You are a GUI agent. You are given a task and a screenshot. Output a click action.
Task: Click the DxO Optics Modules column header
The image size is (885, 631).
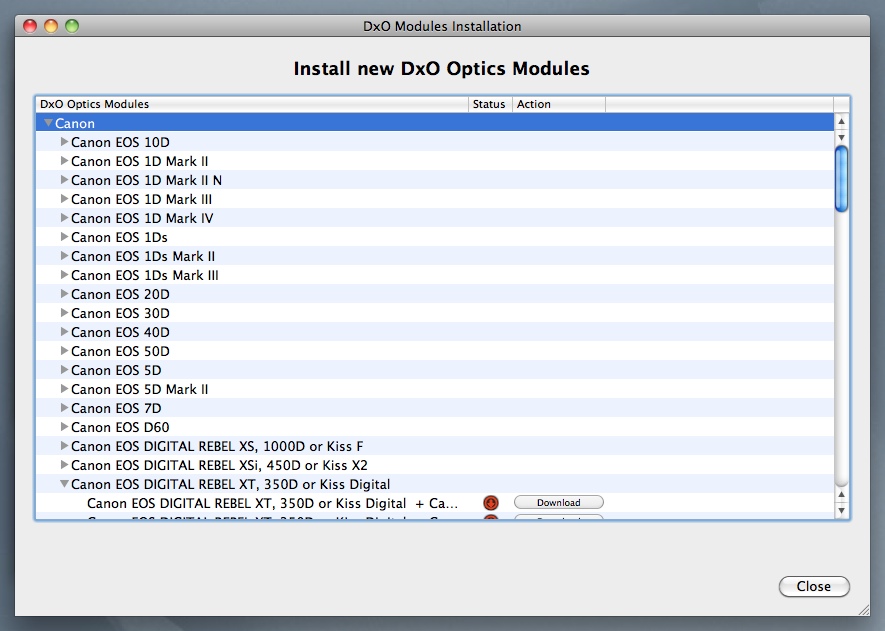click(250, 104)
